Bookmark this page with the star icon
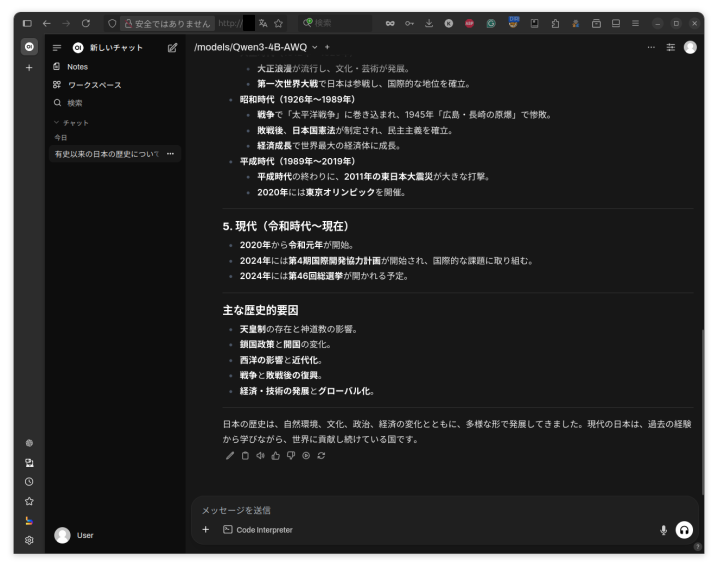The height and width of the screenshot is (569, 718). coord(278,23)
